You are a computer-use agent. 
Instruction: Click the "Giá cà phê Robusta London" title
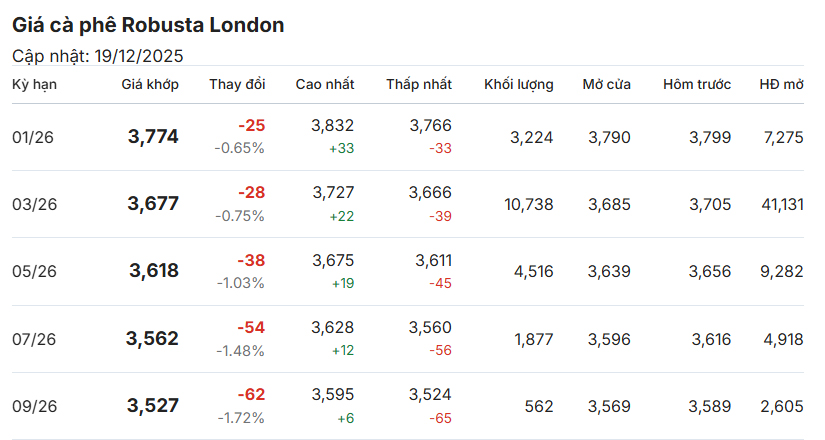coord(148,25)
